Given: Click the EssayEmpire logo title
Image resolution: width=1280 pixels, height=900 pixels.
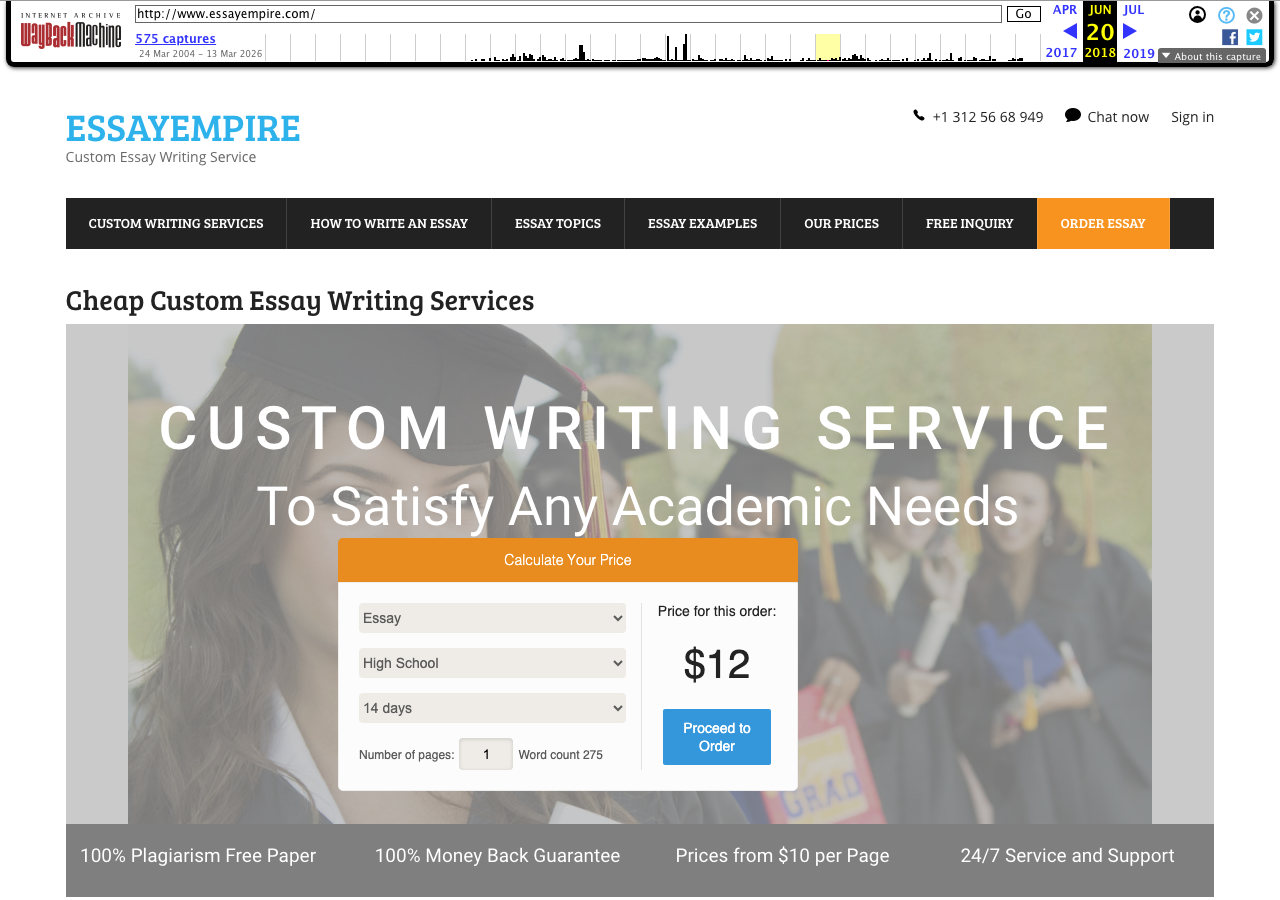Looking at the screenshot, I should pyautogui.click(x=183, y=127).
